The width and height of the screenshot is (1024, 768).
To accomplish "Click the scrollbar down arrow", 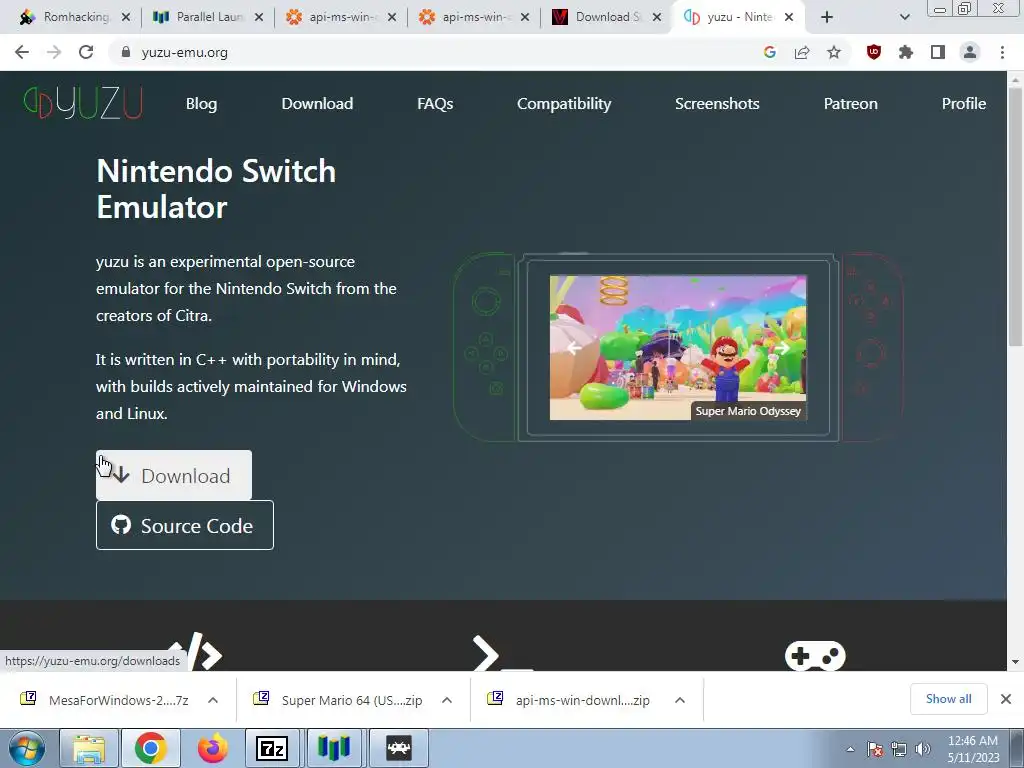I will tap(1015, 662).
